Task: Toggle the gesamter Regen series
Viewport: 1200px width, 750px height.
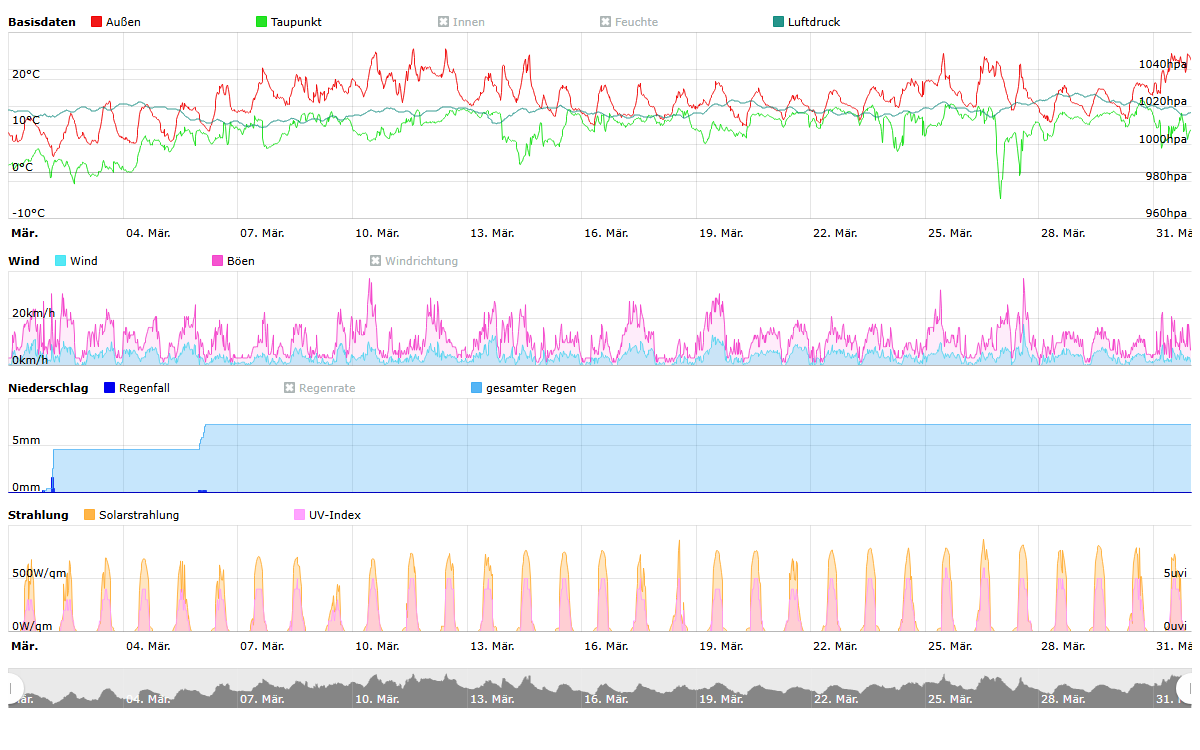Action: (530, 388)
